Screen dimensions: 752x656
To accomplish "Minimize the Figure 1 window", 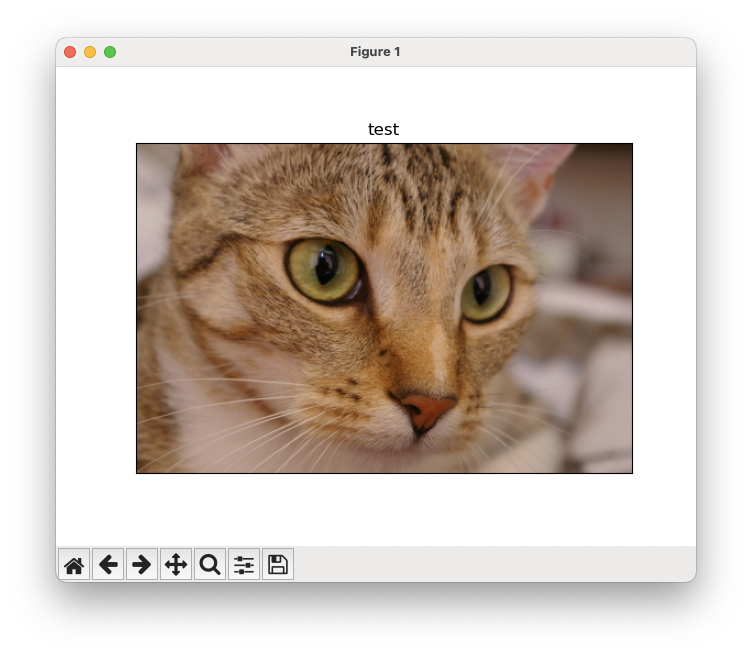I will (x=90, y=52).
